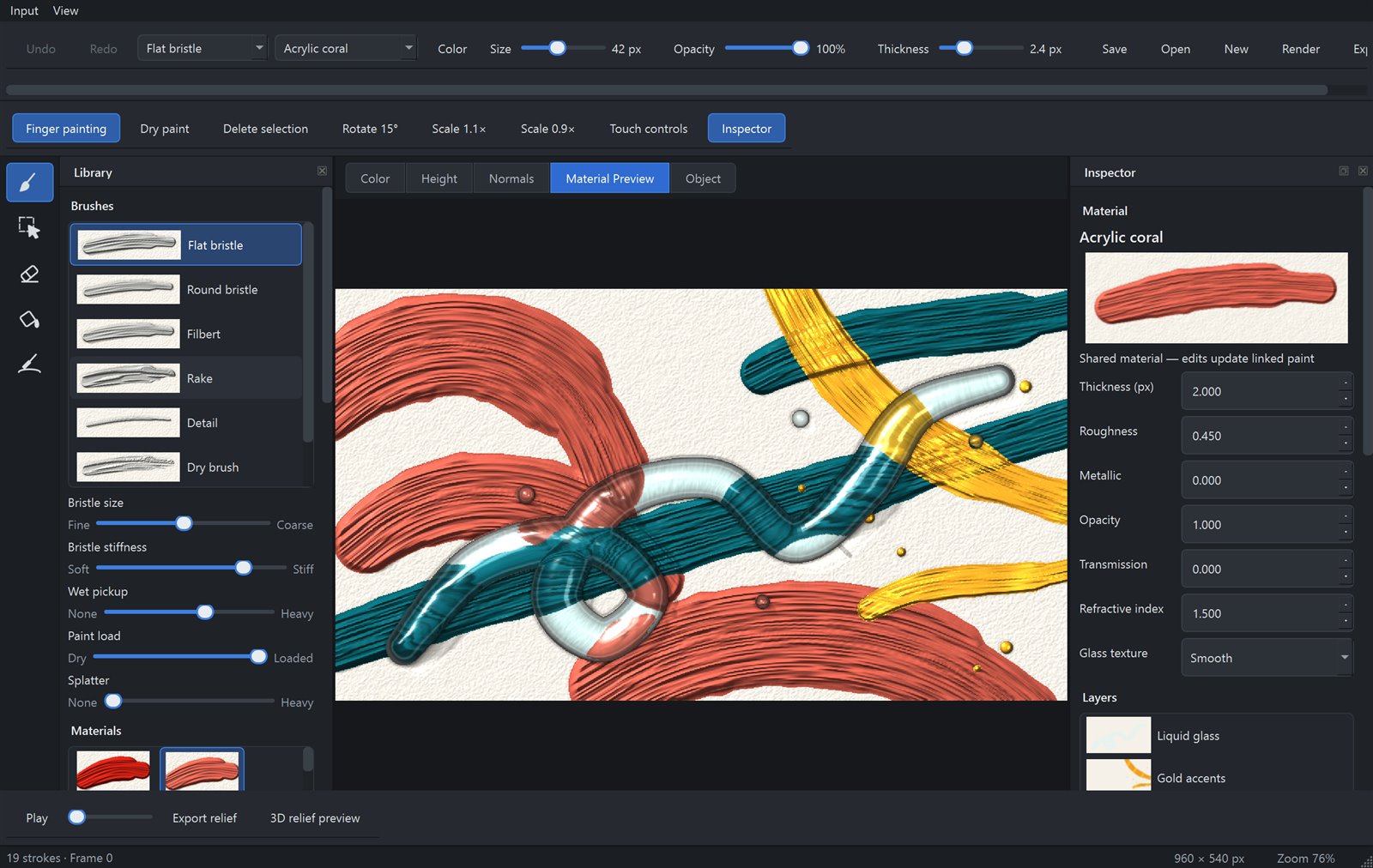Switch to the Normals tab
This screenshot has height=868, width=1373.
pyautogui.click(x=511, y=178)
